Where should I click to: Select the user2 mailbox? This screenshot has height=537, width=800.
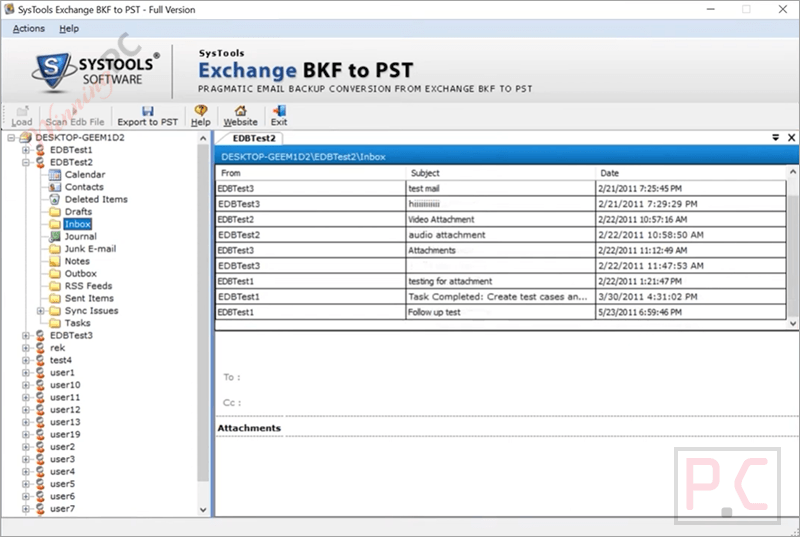point(62,447)
